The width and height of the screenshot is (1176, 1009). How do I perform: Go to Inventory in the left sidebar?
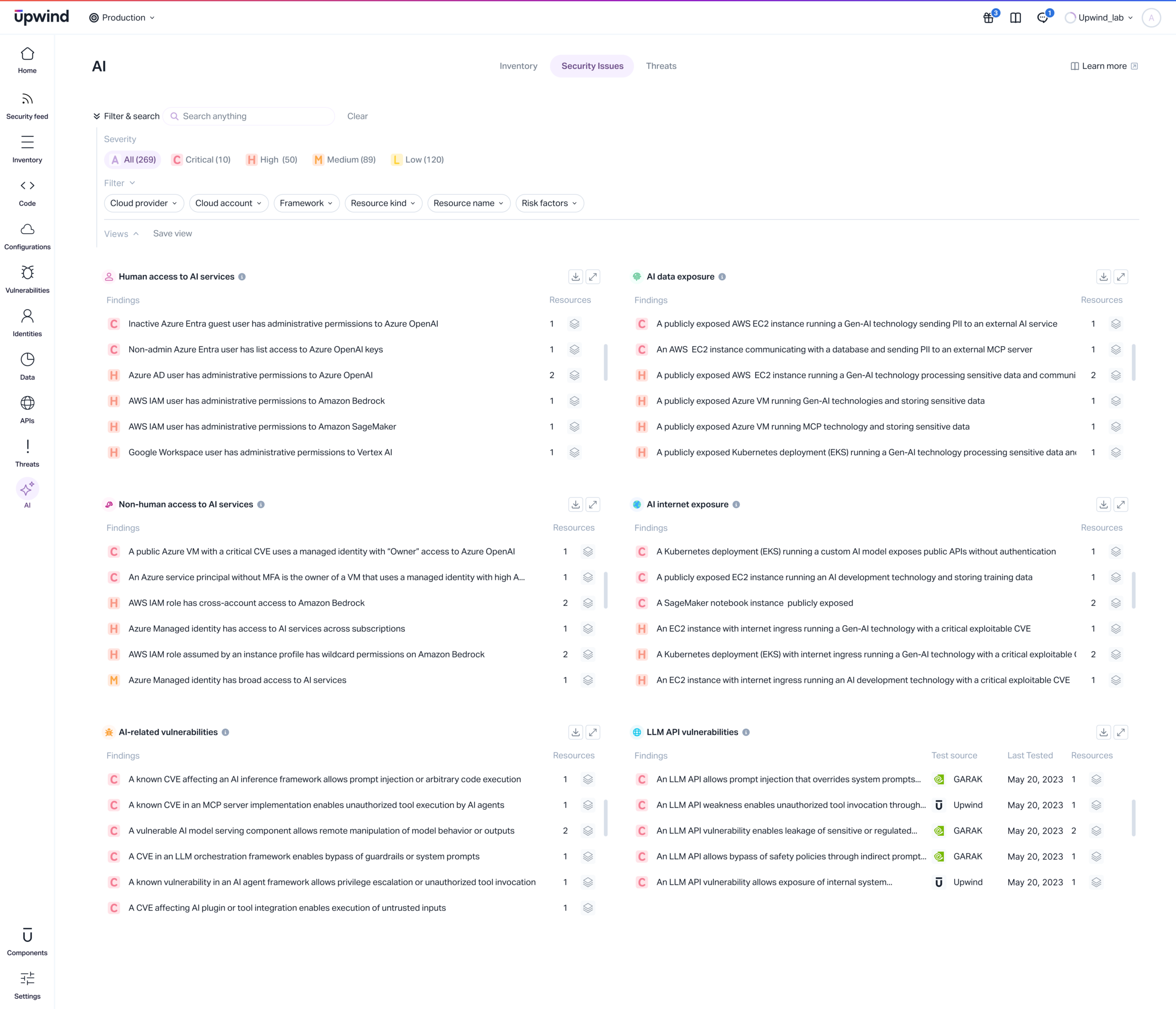tap(27, 149)
